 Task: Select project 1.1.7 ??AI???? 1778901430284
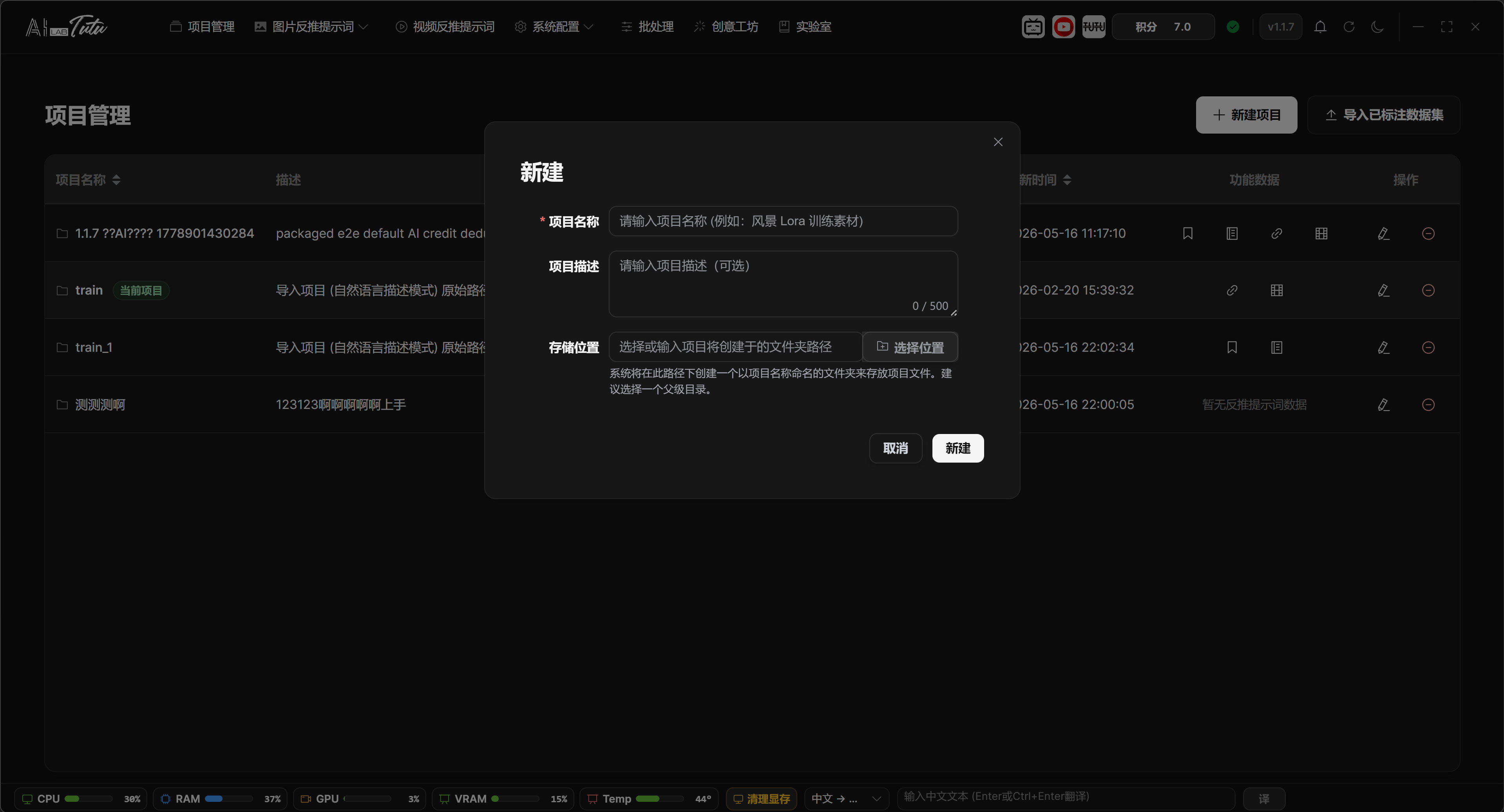(x=165, y=233)
